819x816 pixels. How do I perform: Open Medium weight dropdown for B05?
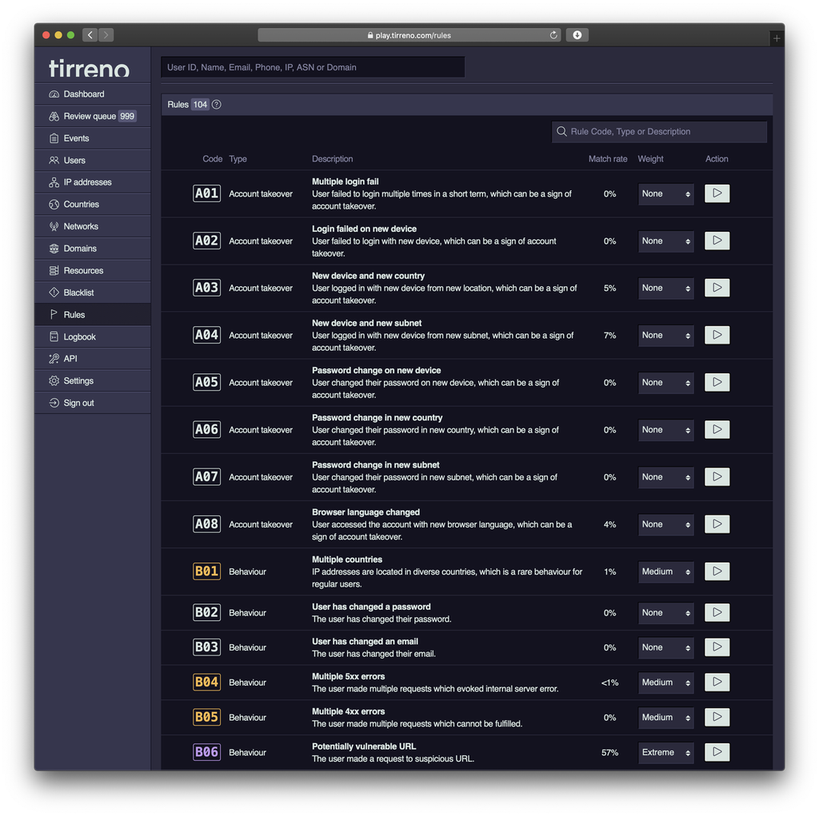click(x=666, y=717)
